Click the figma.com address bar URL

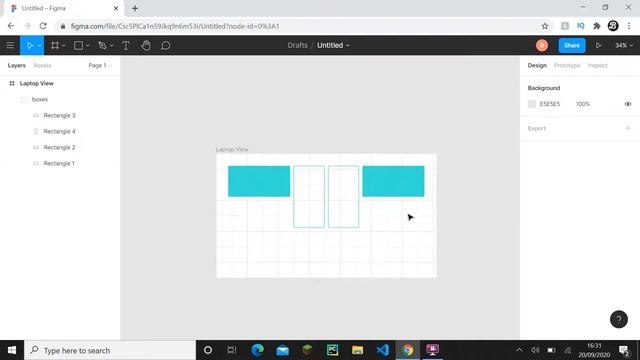click(x=175, y=26)
